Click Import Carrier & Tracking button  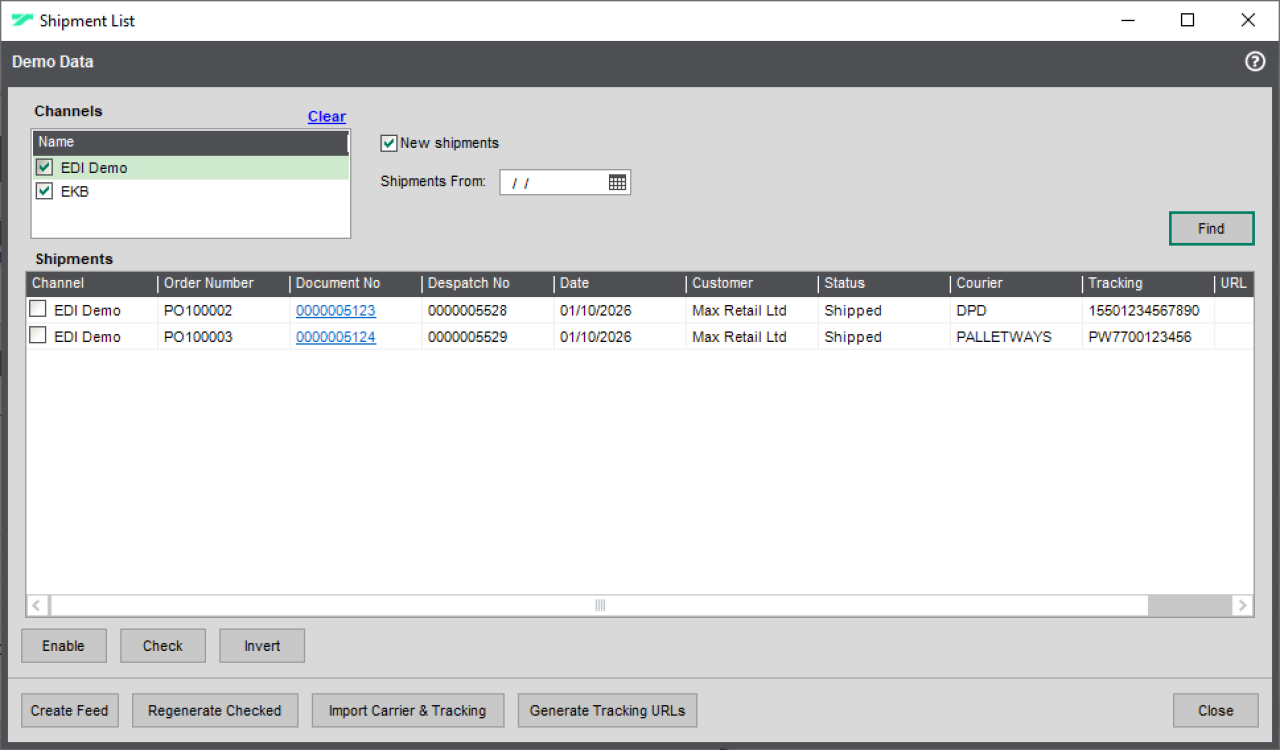(408, 711)
